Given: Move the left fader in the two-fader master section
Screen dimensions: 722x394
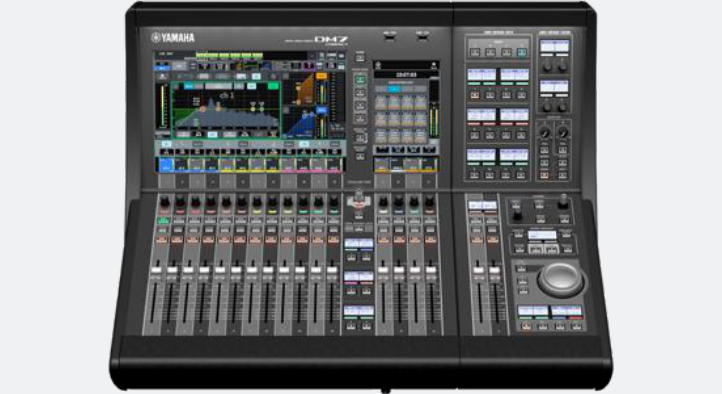Looking at the screenshot, I should point(478,270).
